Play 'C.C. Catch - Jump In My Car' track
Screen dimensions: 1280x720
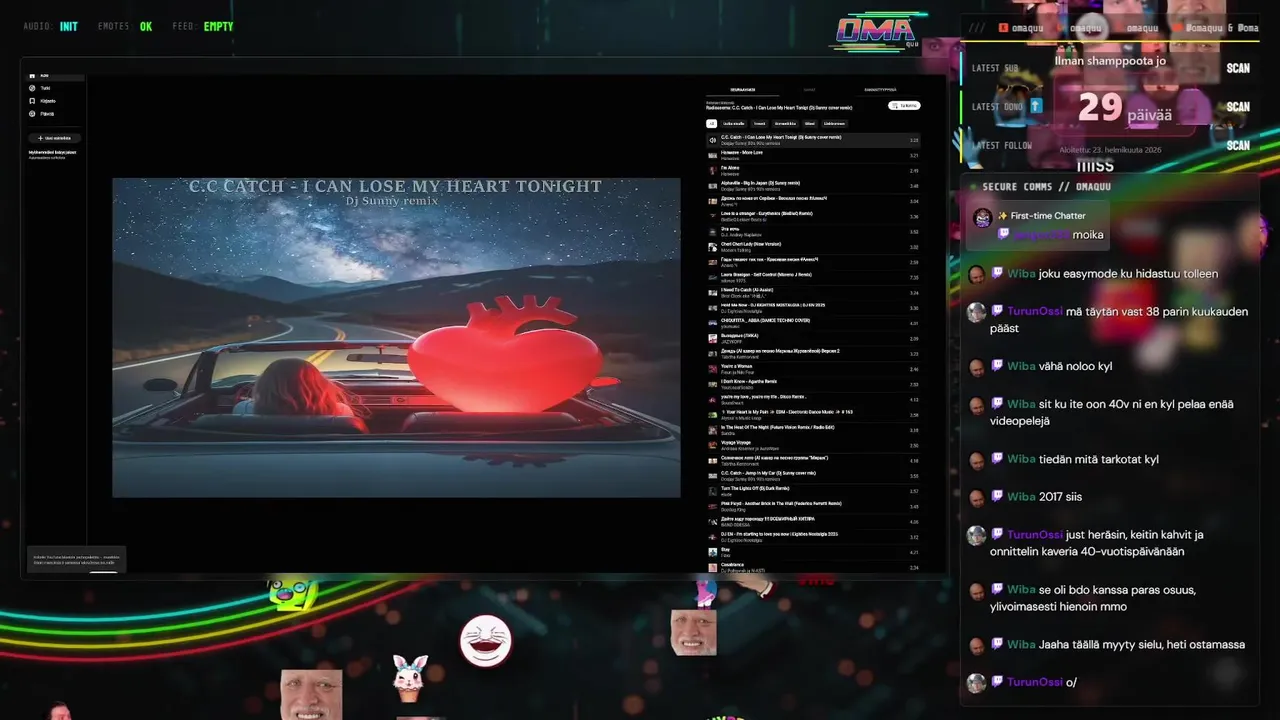point(813,475)
